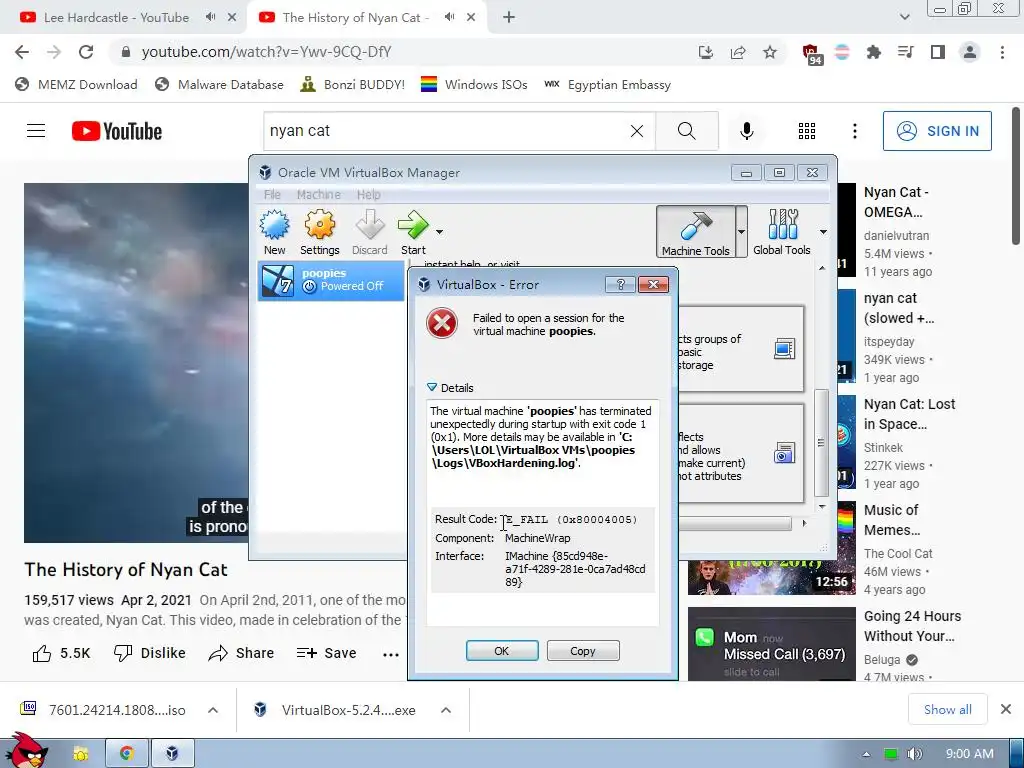1024x768 pixels.
Task: Select the poopies virtual machine entry
Action: [331, 280]
